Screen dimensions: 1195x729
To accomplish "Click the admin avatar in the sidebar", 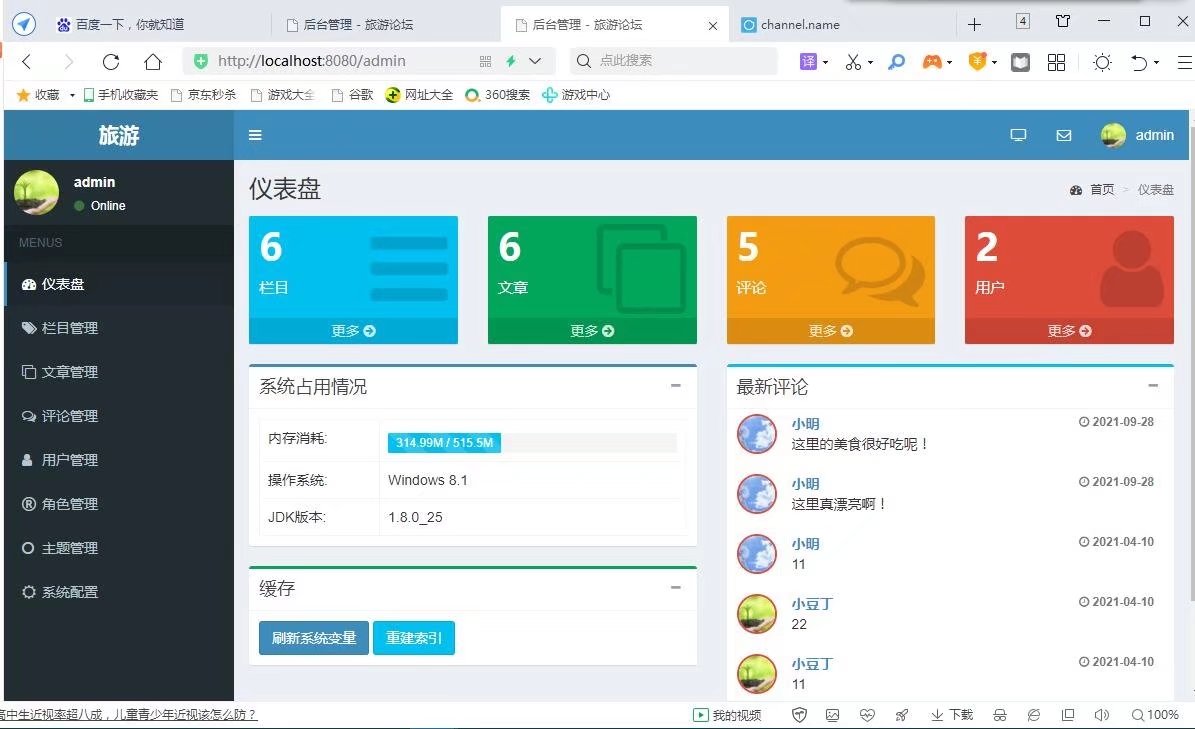I will tap(36, 192).
